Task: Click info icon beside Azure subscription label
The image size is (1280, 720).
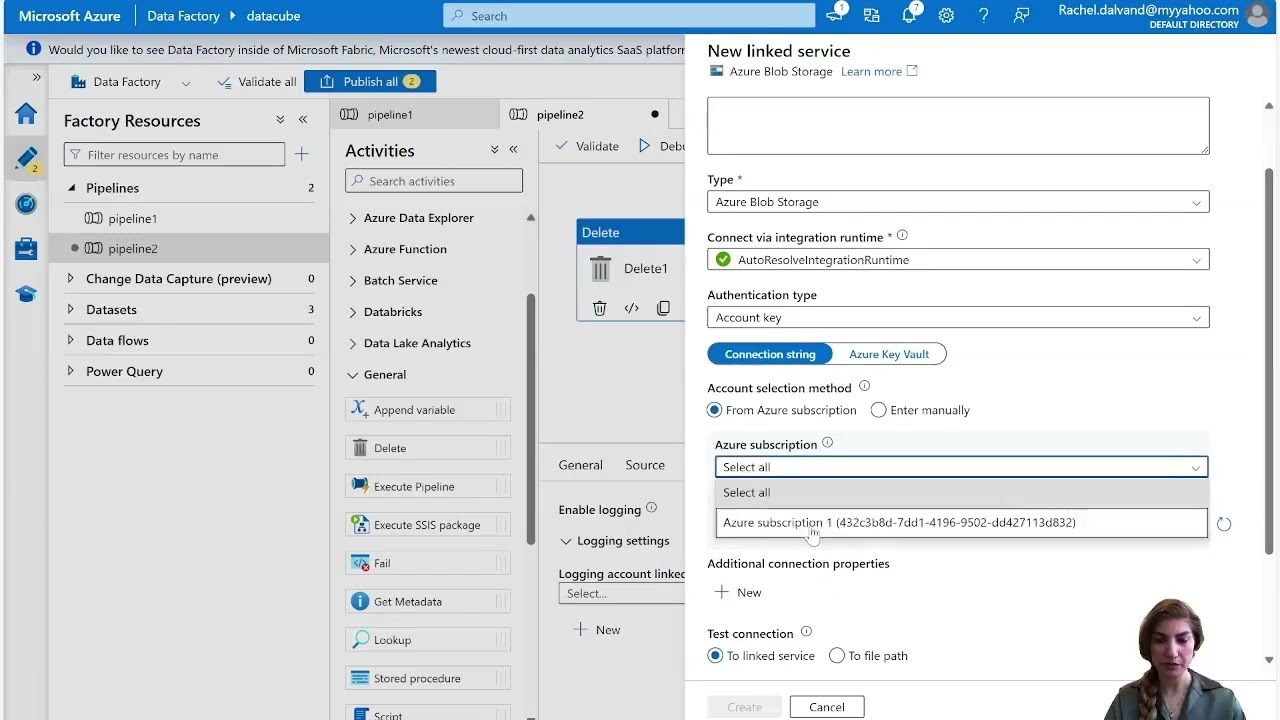Action: tap(827, 443)
